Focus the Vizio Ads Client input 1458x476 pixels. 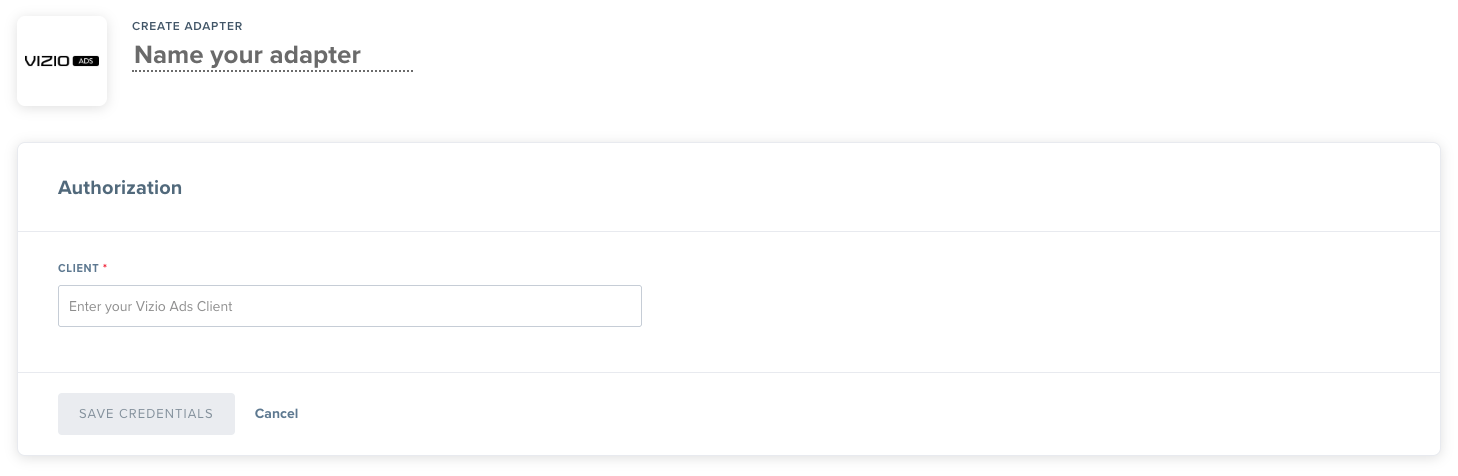click(x=350, y=306)
